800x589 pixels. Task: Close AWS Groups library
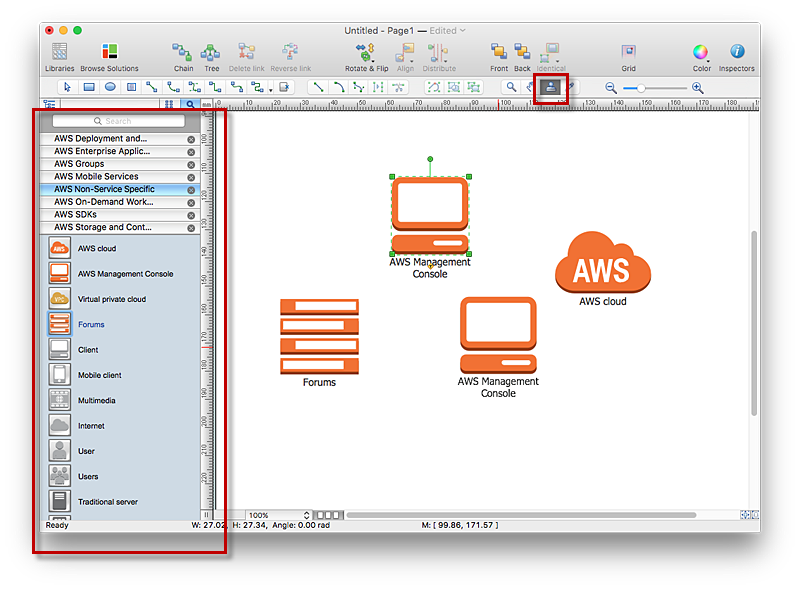pos(191,165)
